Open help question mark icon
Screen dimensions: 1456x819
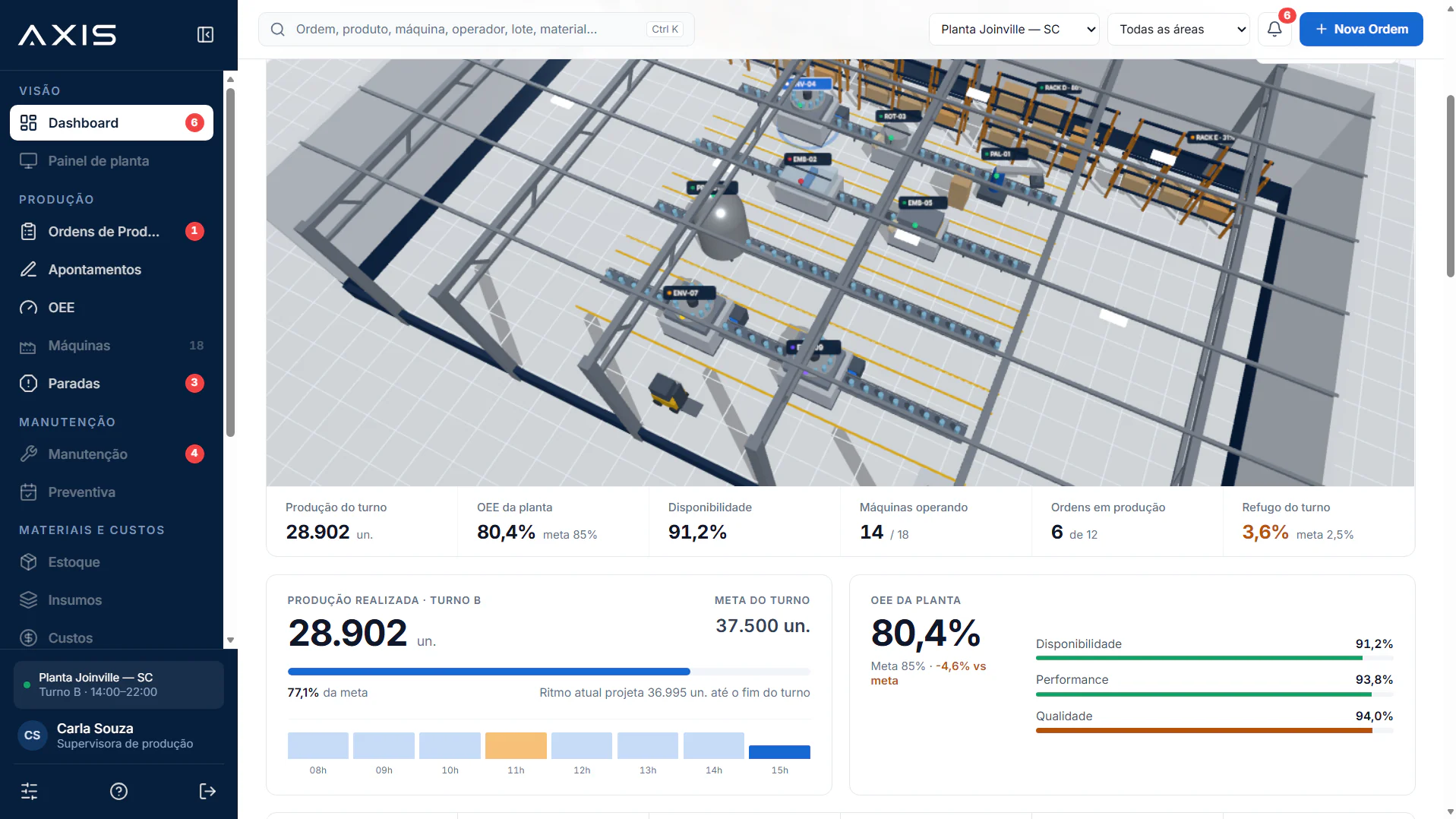[118, 792]
